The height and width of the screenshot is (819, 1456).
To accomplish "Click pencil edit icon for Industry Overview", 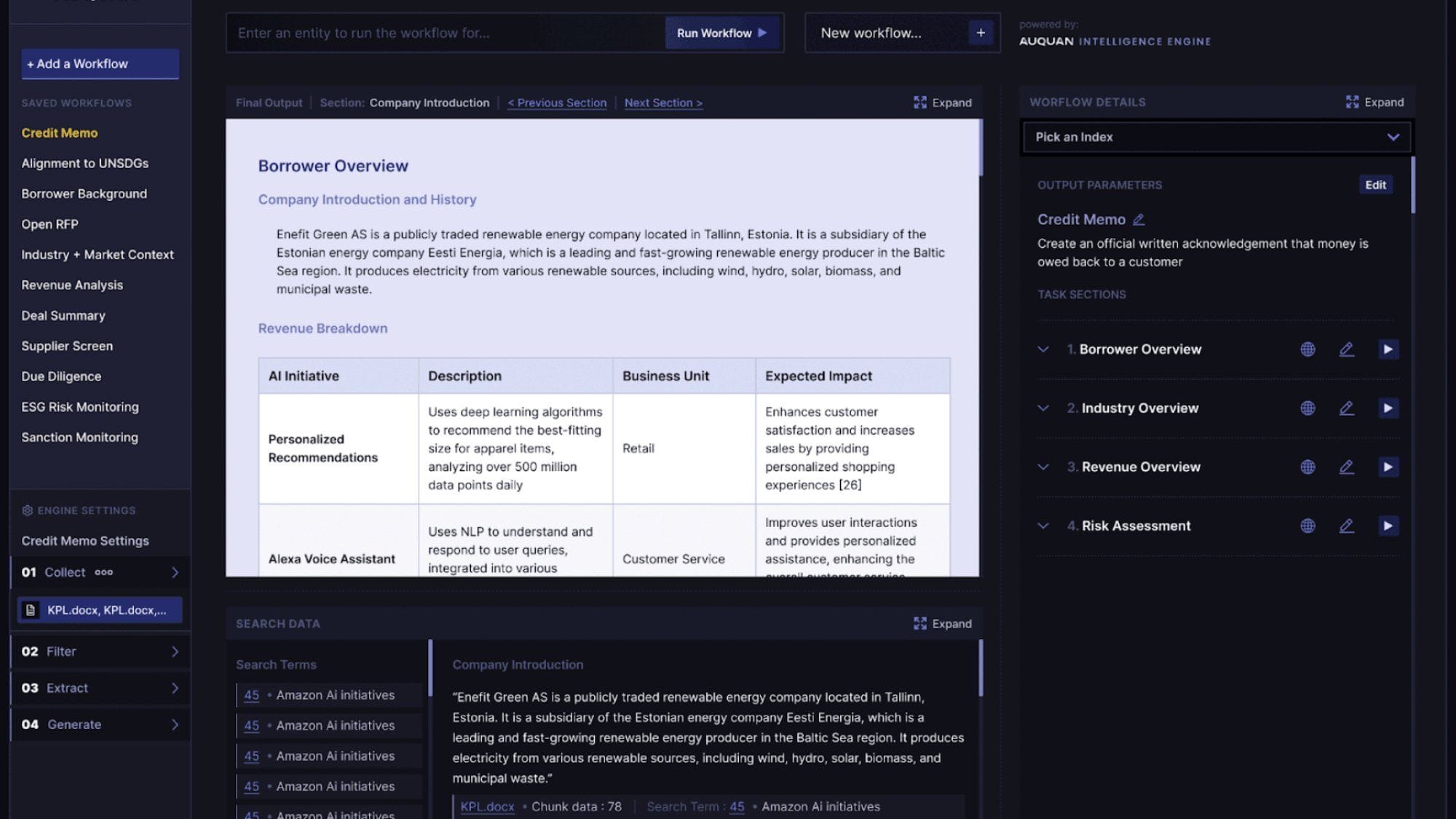I will click(x=1346, y=408).
